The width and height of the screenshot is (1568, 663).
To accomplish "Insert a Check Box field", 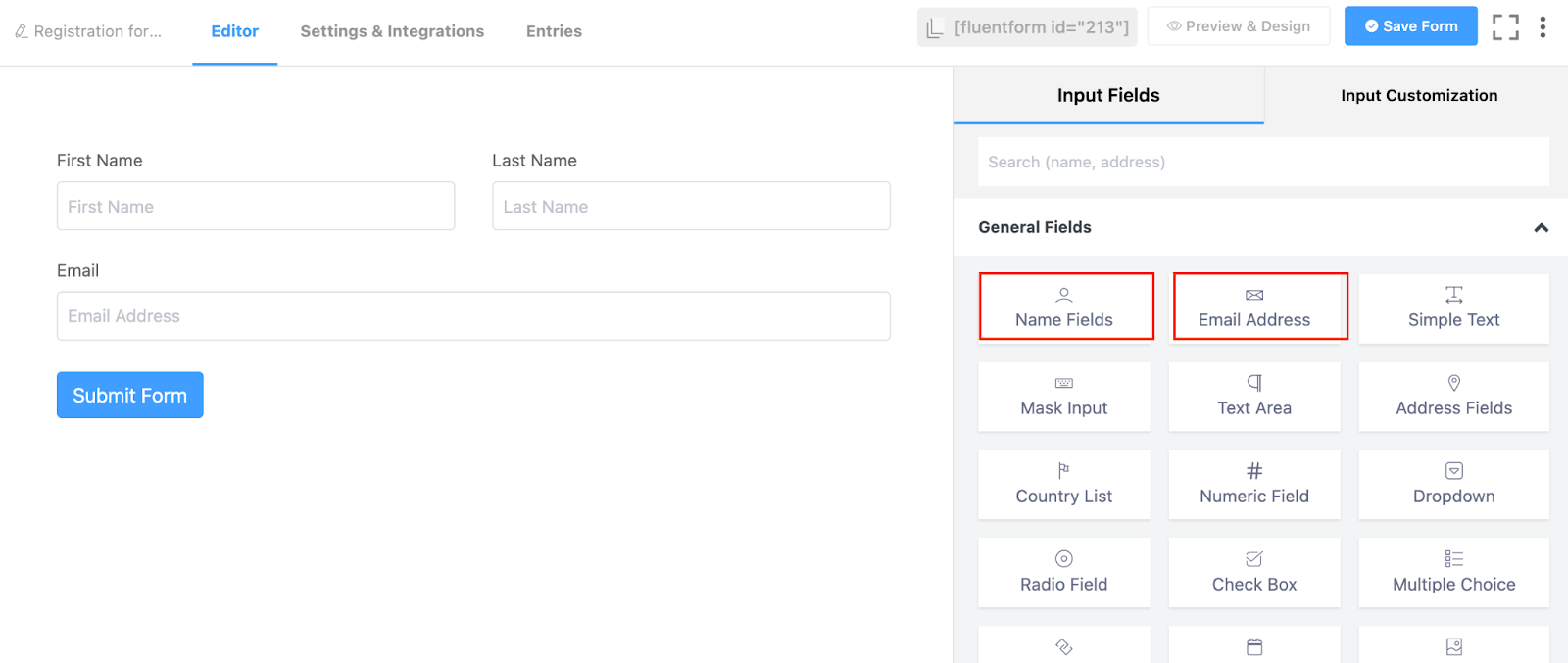I will [1253, 573].
